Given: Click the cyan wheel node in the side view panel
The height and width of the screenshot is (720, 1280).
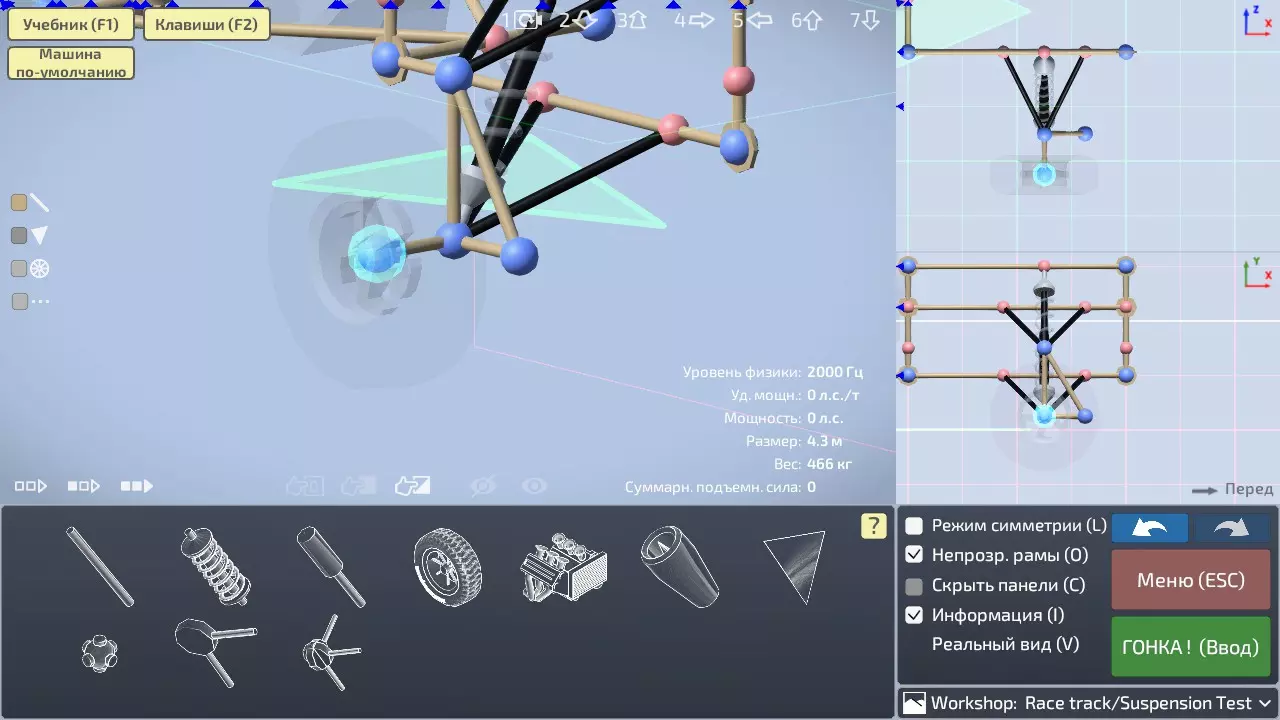Looking at the screenshot, I should click(1044, 175).
